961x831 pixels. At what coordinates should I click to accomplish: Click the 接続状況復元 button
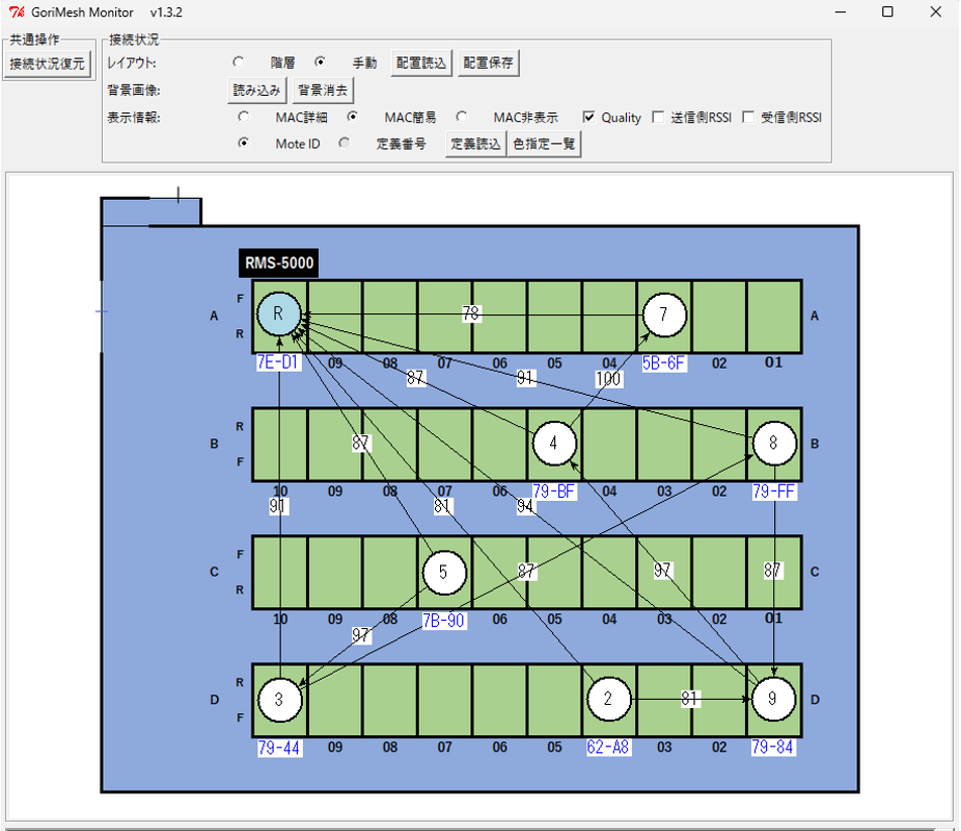pyautogui.click(x=47, y=64)
